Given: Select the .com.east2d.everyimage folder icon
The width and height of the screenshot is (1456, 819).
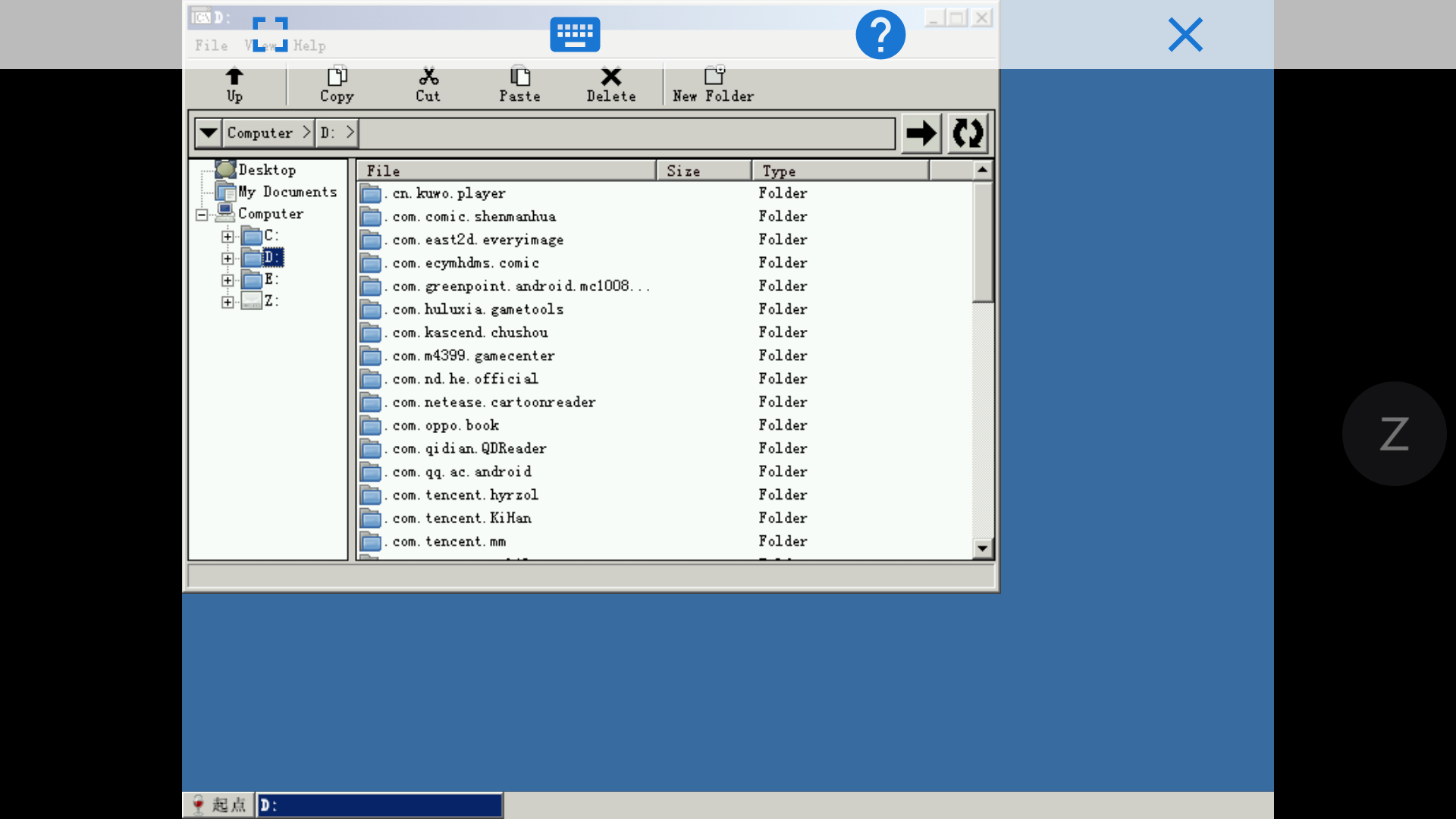Looking at the screenshot, I should point(370,240).
